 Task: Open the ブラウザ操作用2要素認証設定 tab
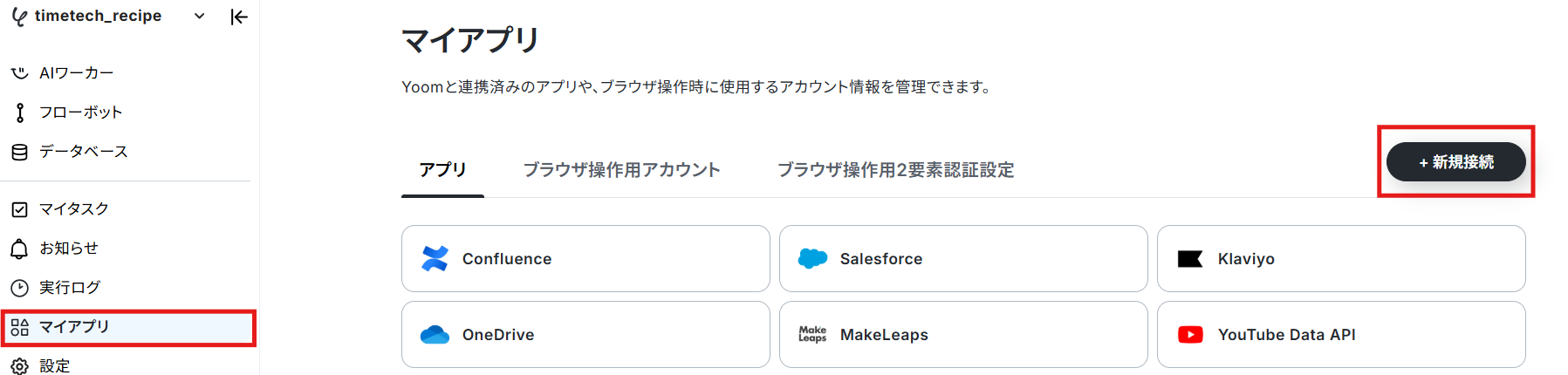pyautogui.click(x=895, y=170)
